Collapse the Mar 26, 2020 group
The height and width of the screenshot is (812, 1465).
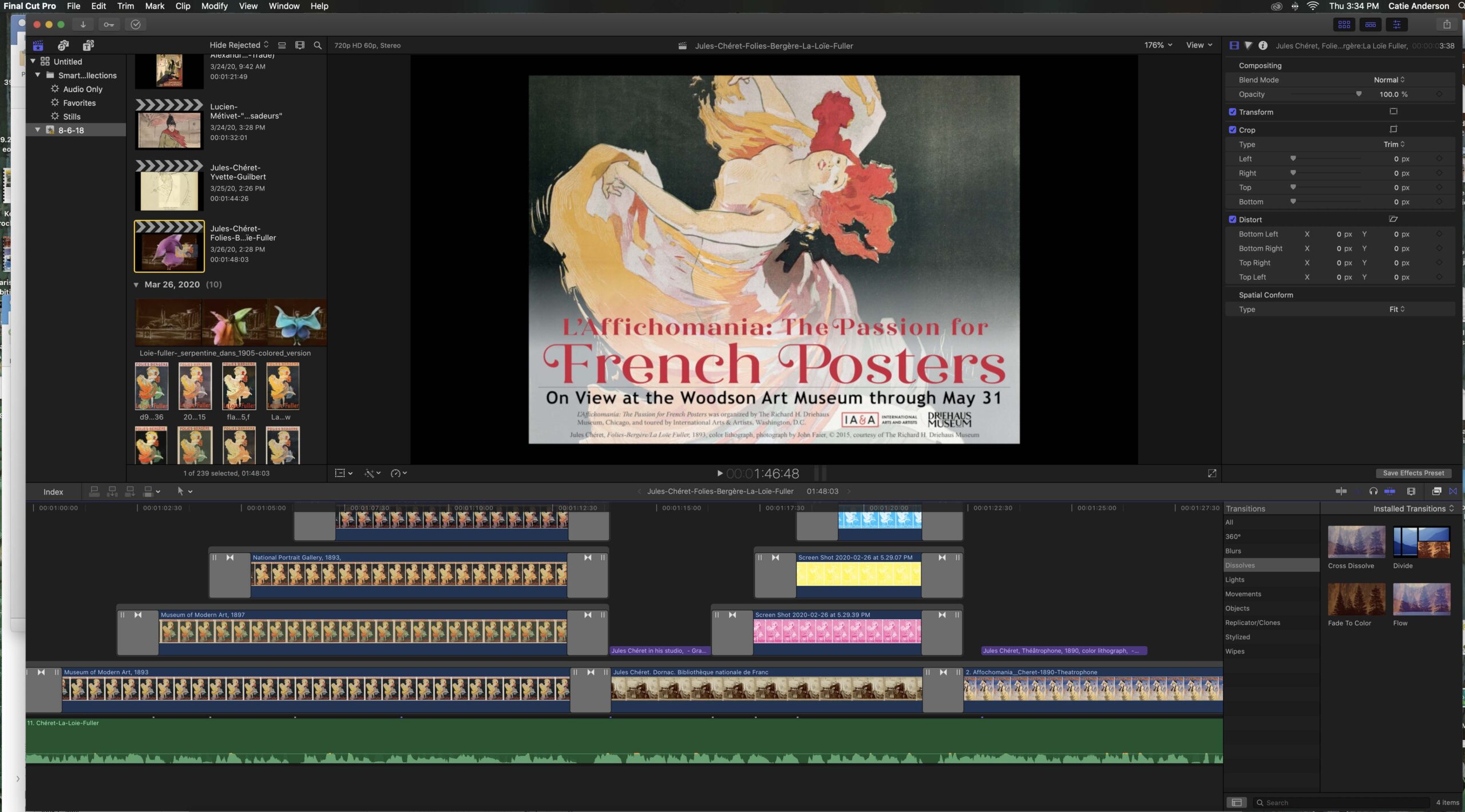point(136,285)
